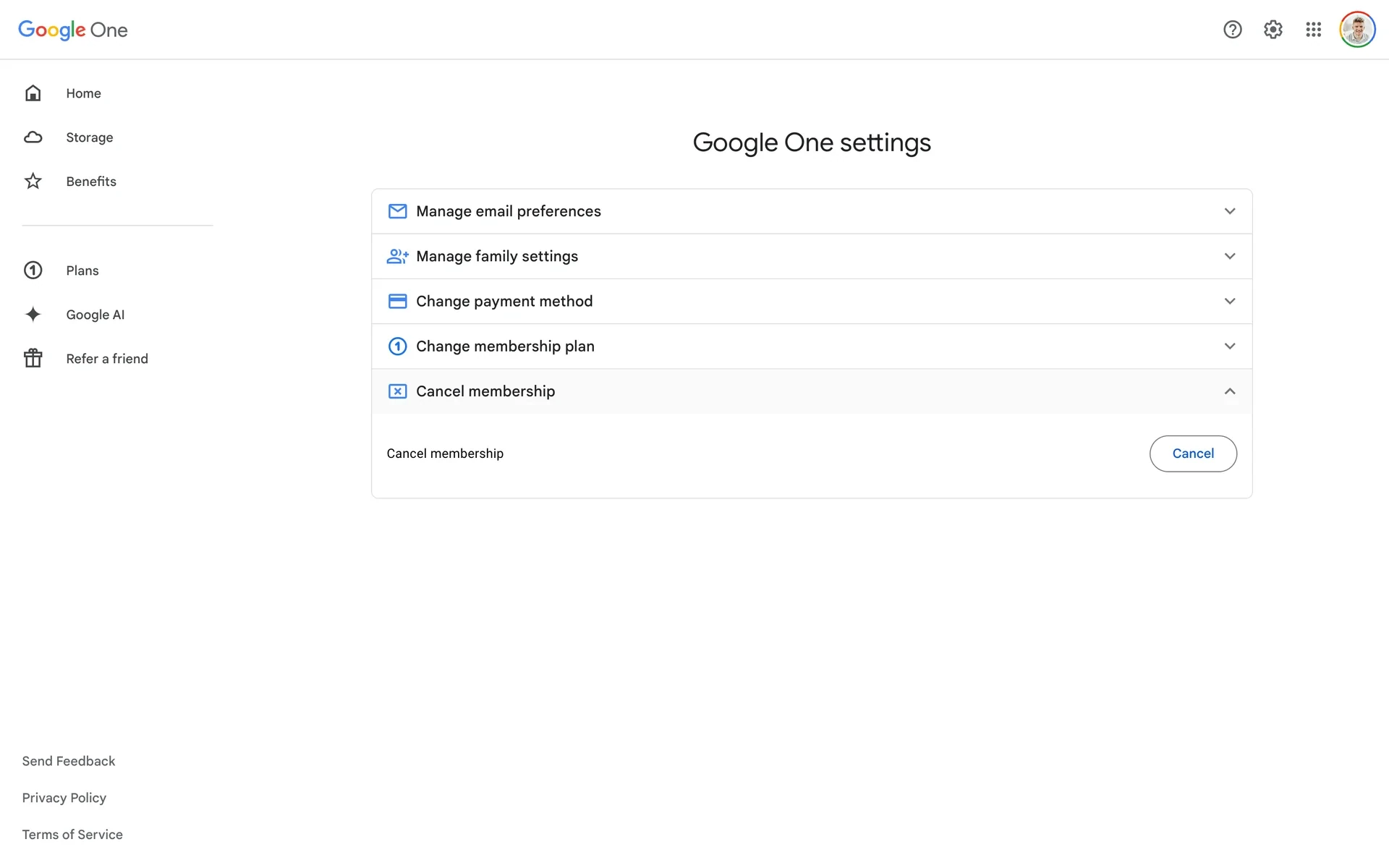
Task: Open the account profile avatar
Action: point(1357,30)
